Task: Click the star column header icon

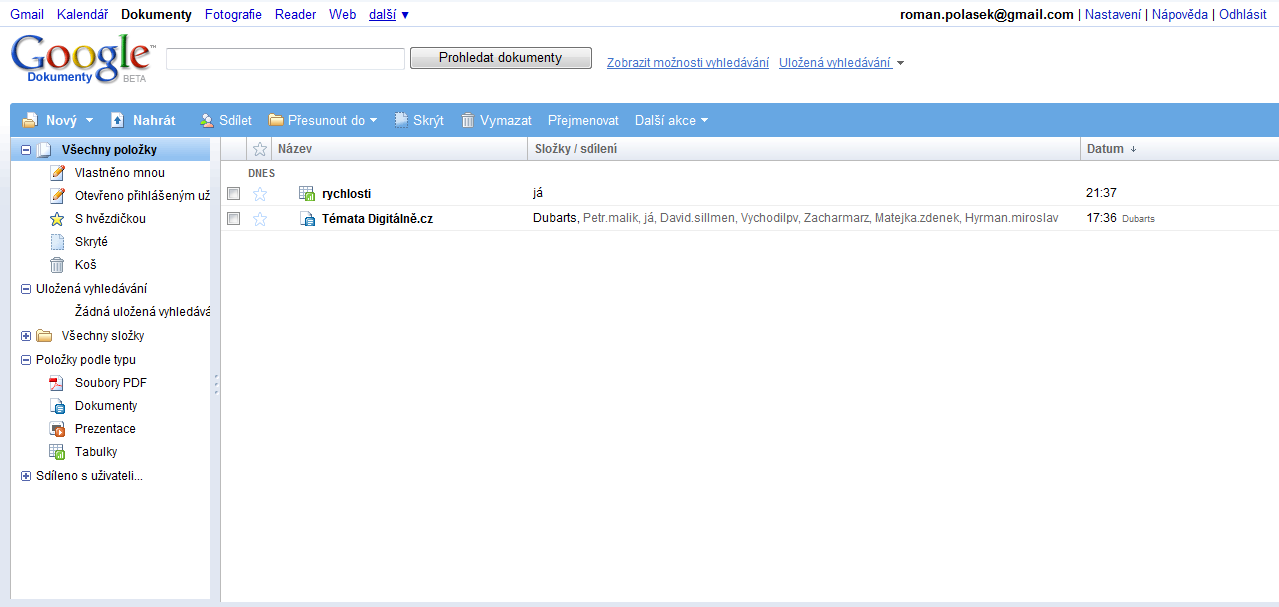Action: coord(260,149)
